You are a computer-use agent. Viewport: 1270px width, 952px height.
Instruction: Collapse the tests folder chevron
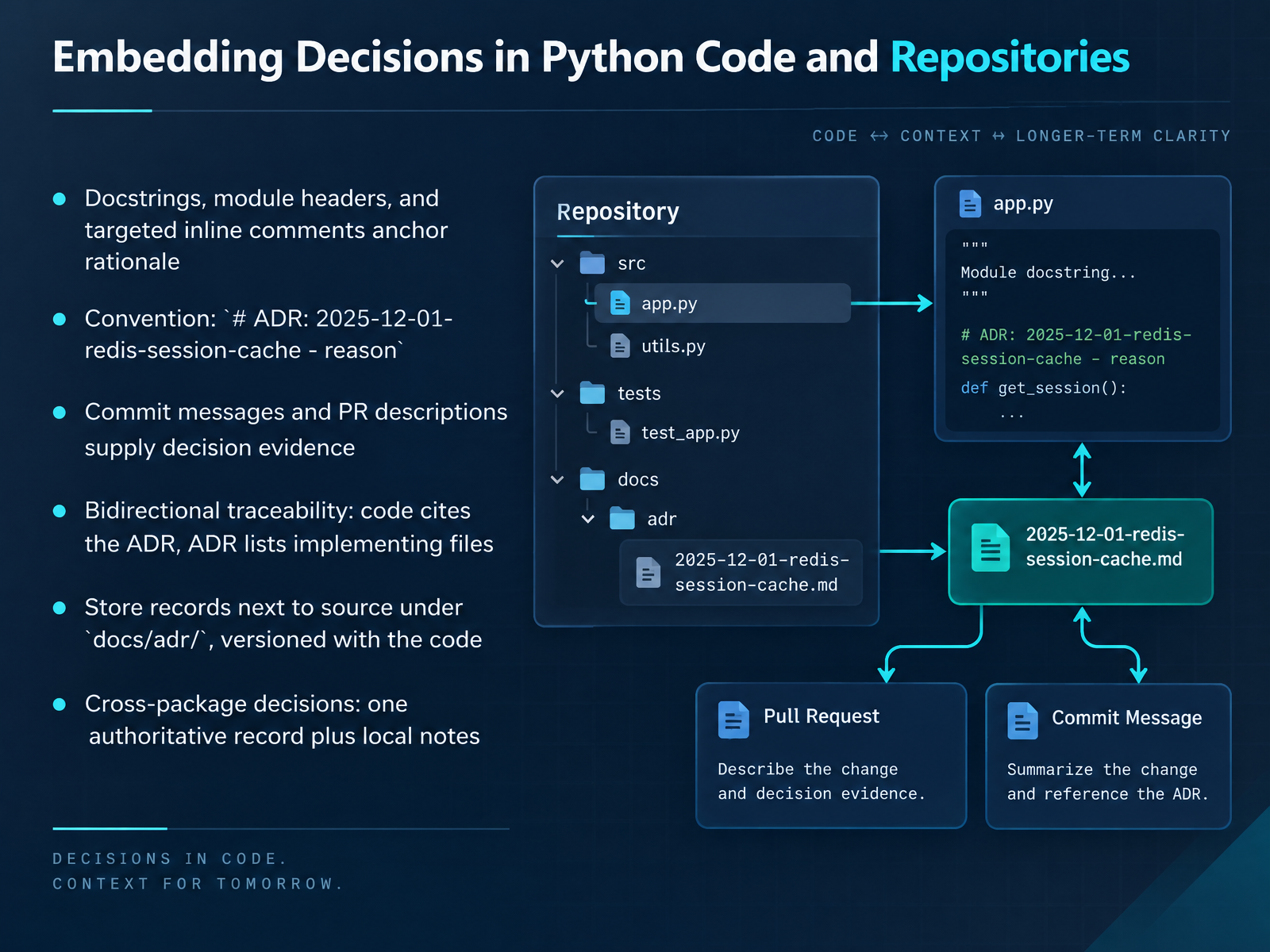coord(557,393)
